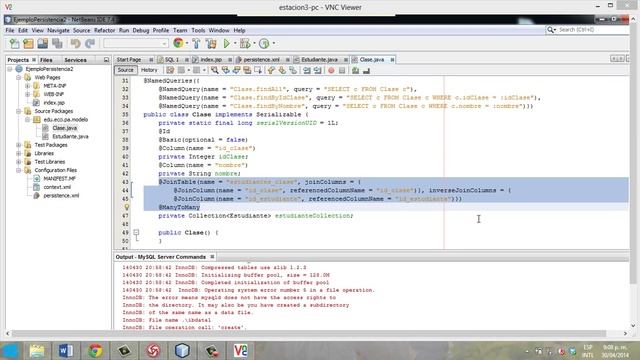Image resolution: width=640 pixels, height=360 pixels.
Task: Expand the META-INF folder
Action: (27, 86)
